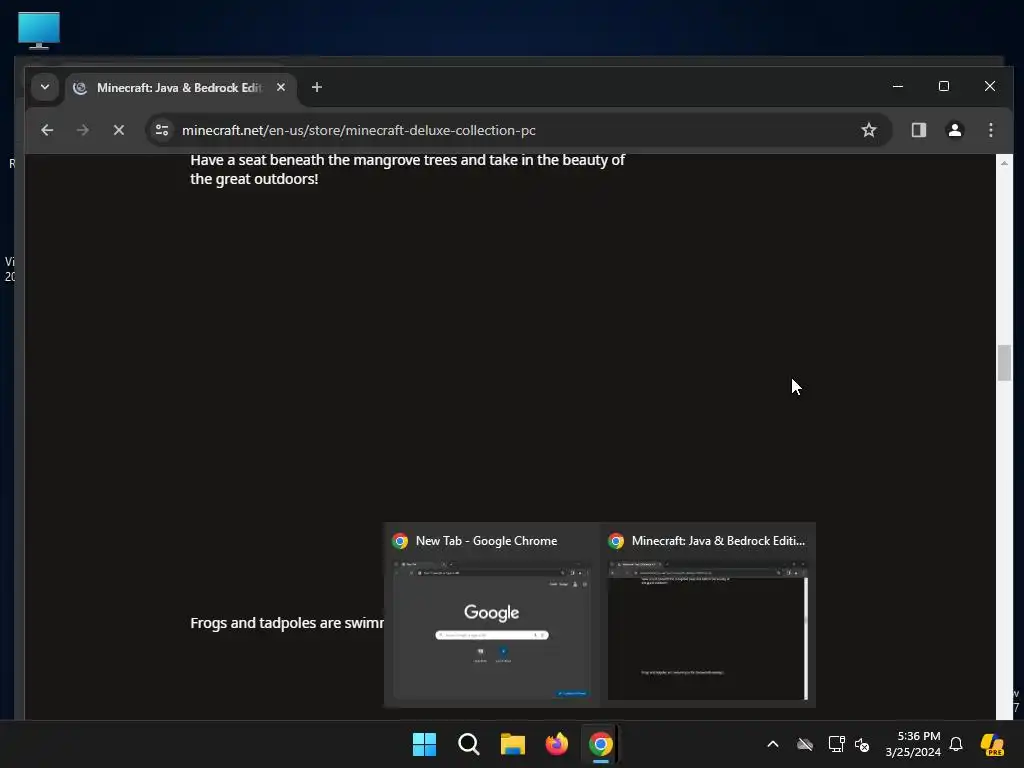The width and height of the screenshot is (1024, 768).
Task: Close the Chrome window
Action: pos(989,86)
